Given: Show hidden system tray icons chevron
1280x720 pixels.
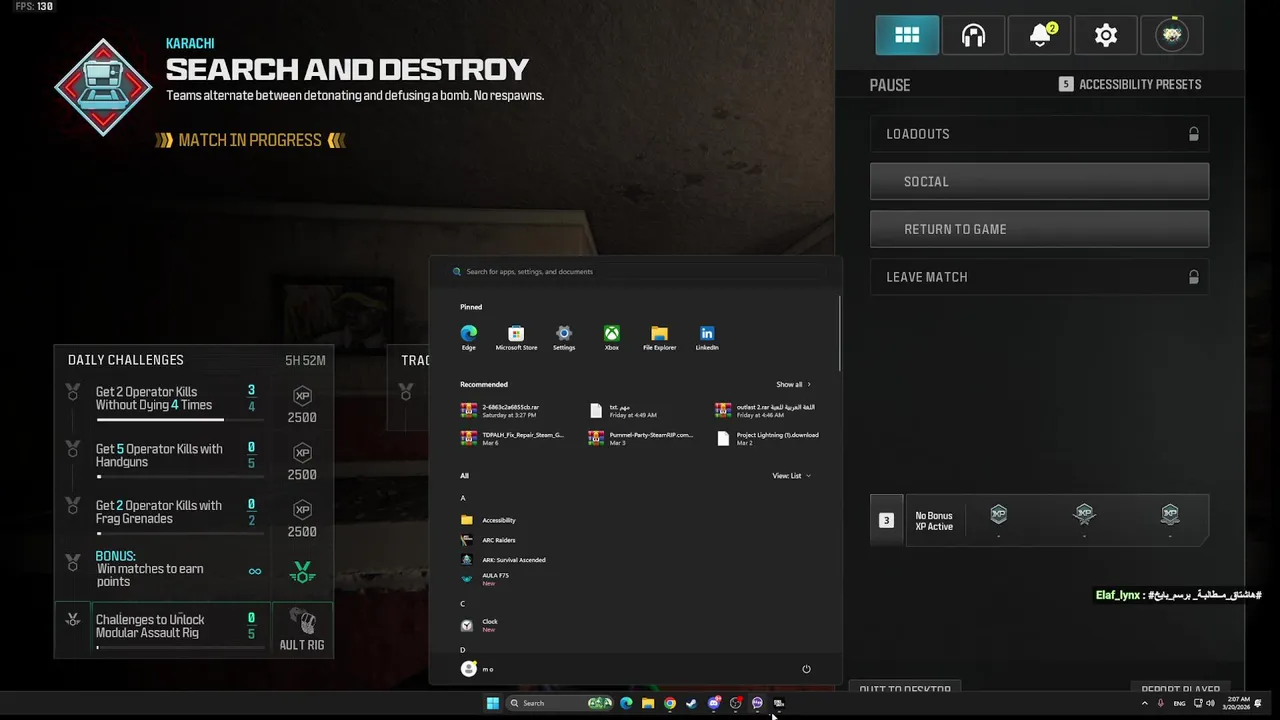Looking at the screenshot, I should [x=1145, y=703].
